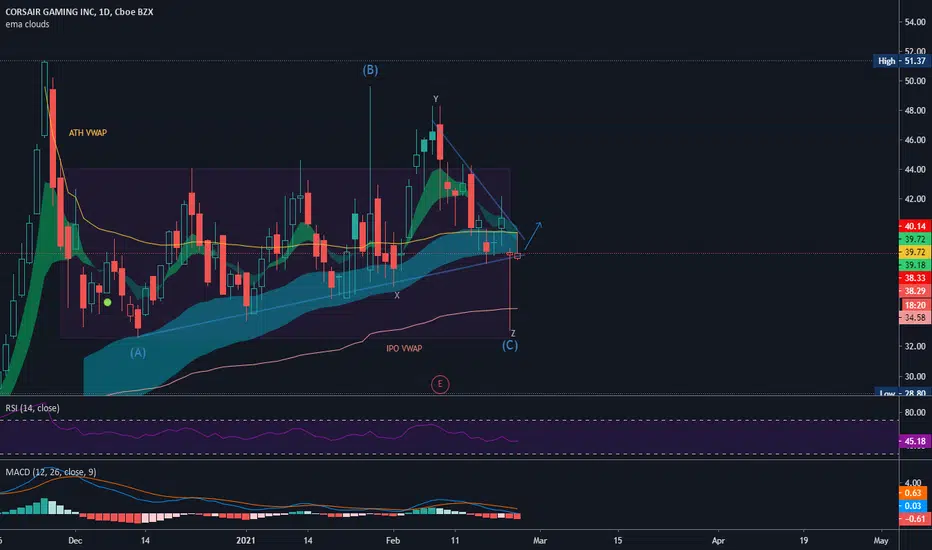Image resolution: width=932 pixels, height=550 pixels.
Task: Click the 'Feb' date on time axis
Action: (393, 540)
